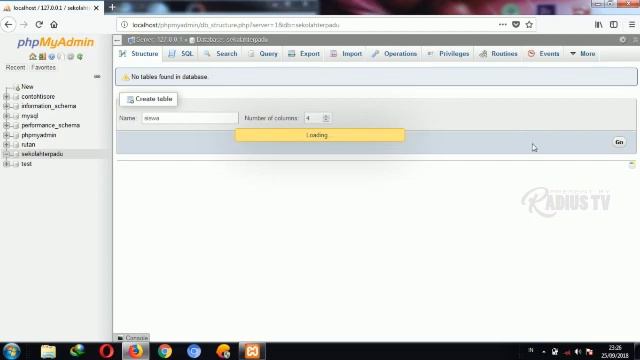640x360 pixels.
Task: Select sekolahterpadu database in tree
Action: (x=42, y=154)
